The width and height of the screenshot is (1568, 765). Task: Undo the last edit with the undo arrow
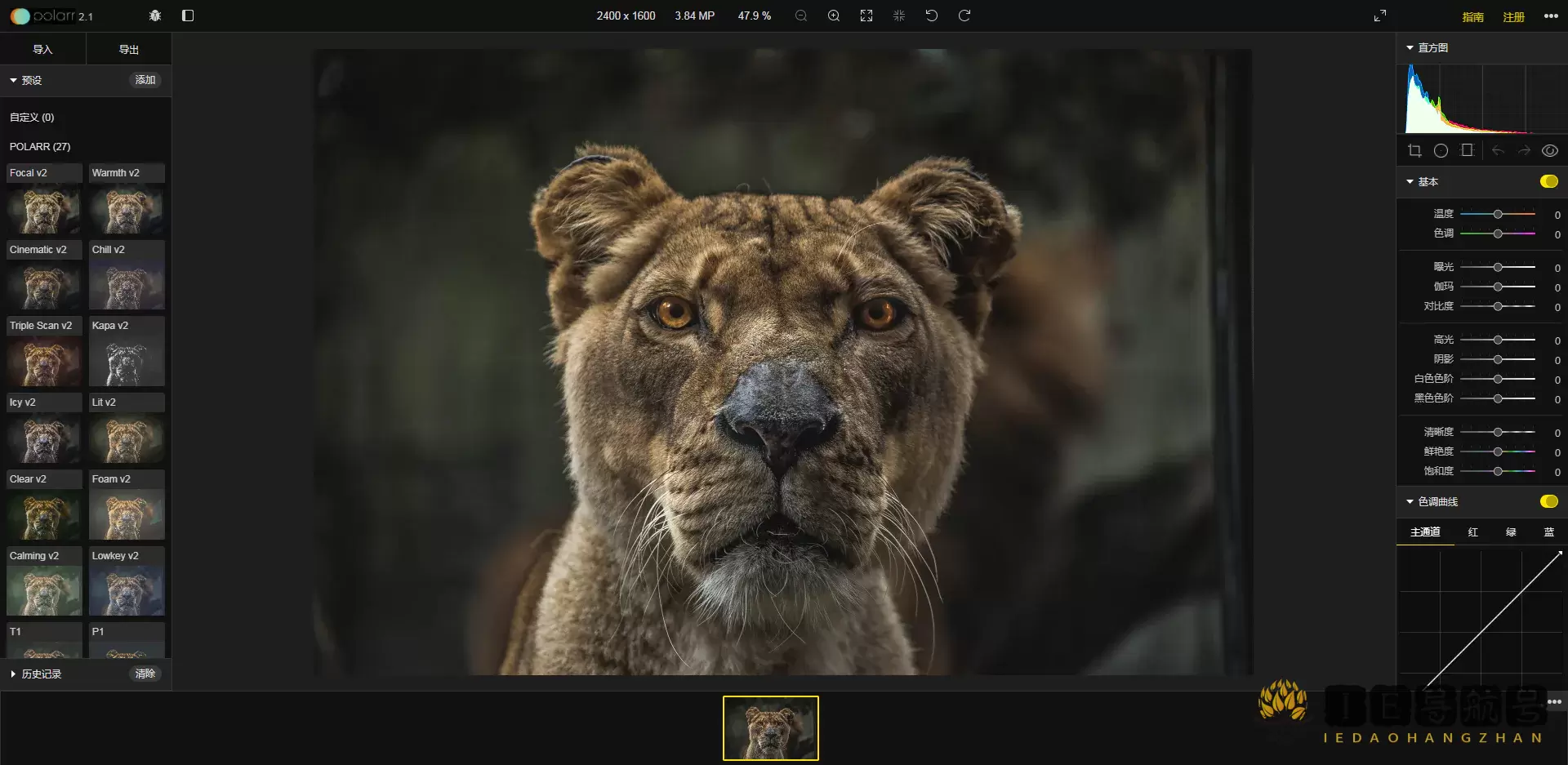[931, 16]
